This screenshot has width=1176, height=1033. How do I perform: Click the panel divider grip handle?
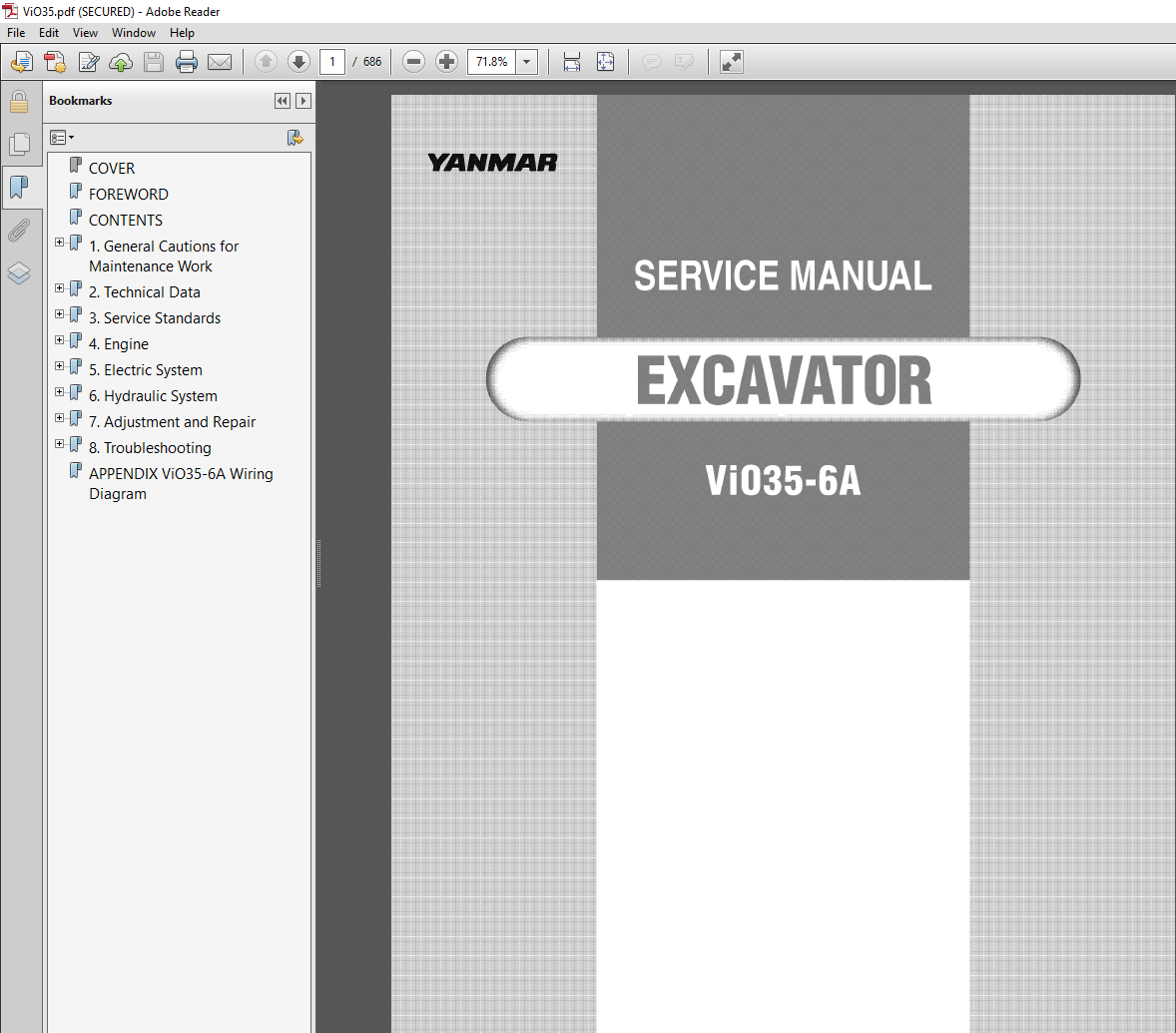318,562
